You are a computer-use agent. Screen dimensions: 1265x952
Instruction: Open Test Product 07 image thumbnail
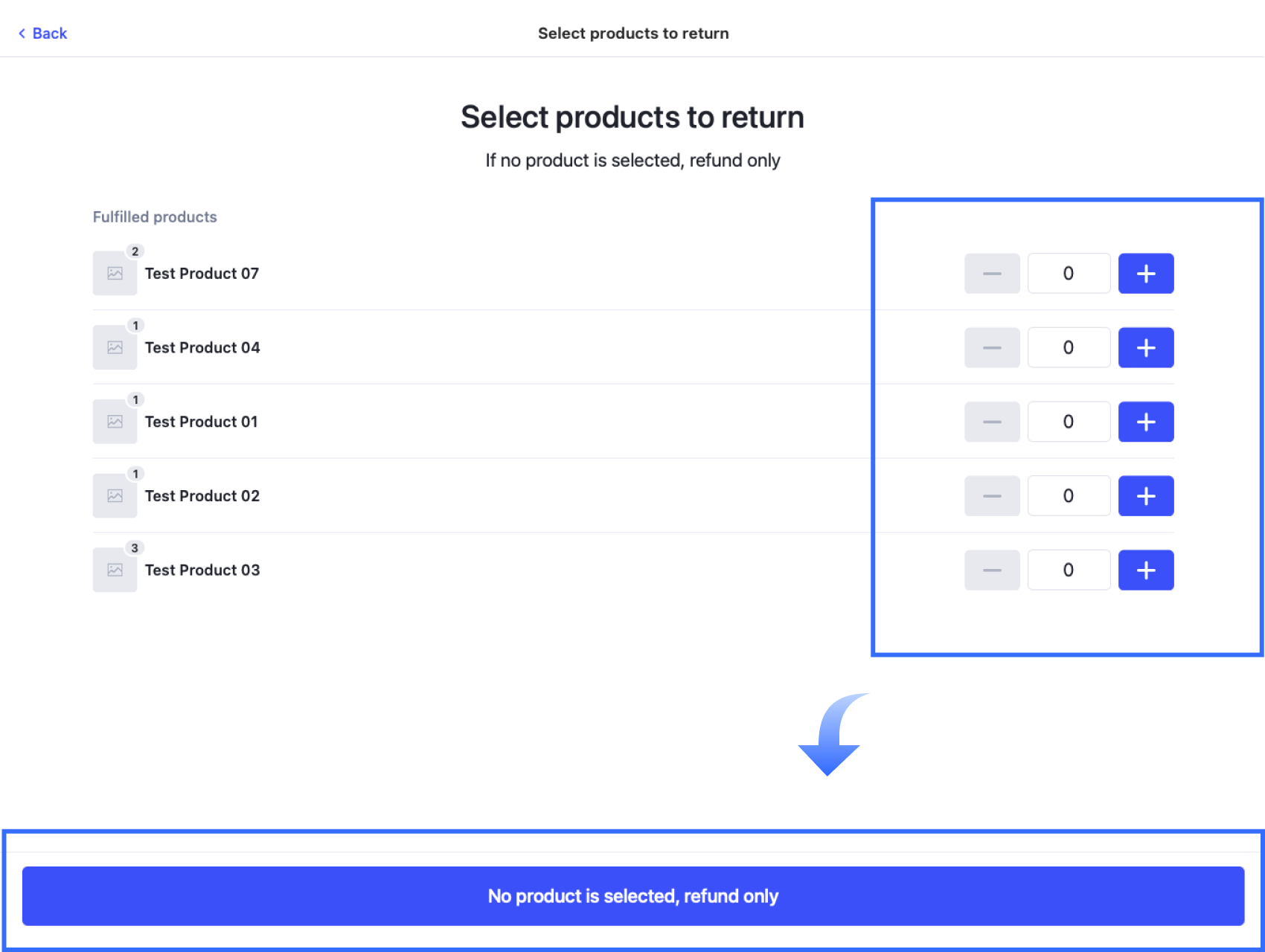115,274
